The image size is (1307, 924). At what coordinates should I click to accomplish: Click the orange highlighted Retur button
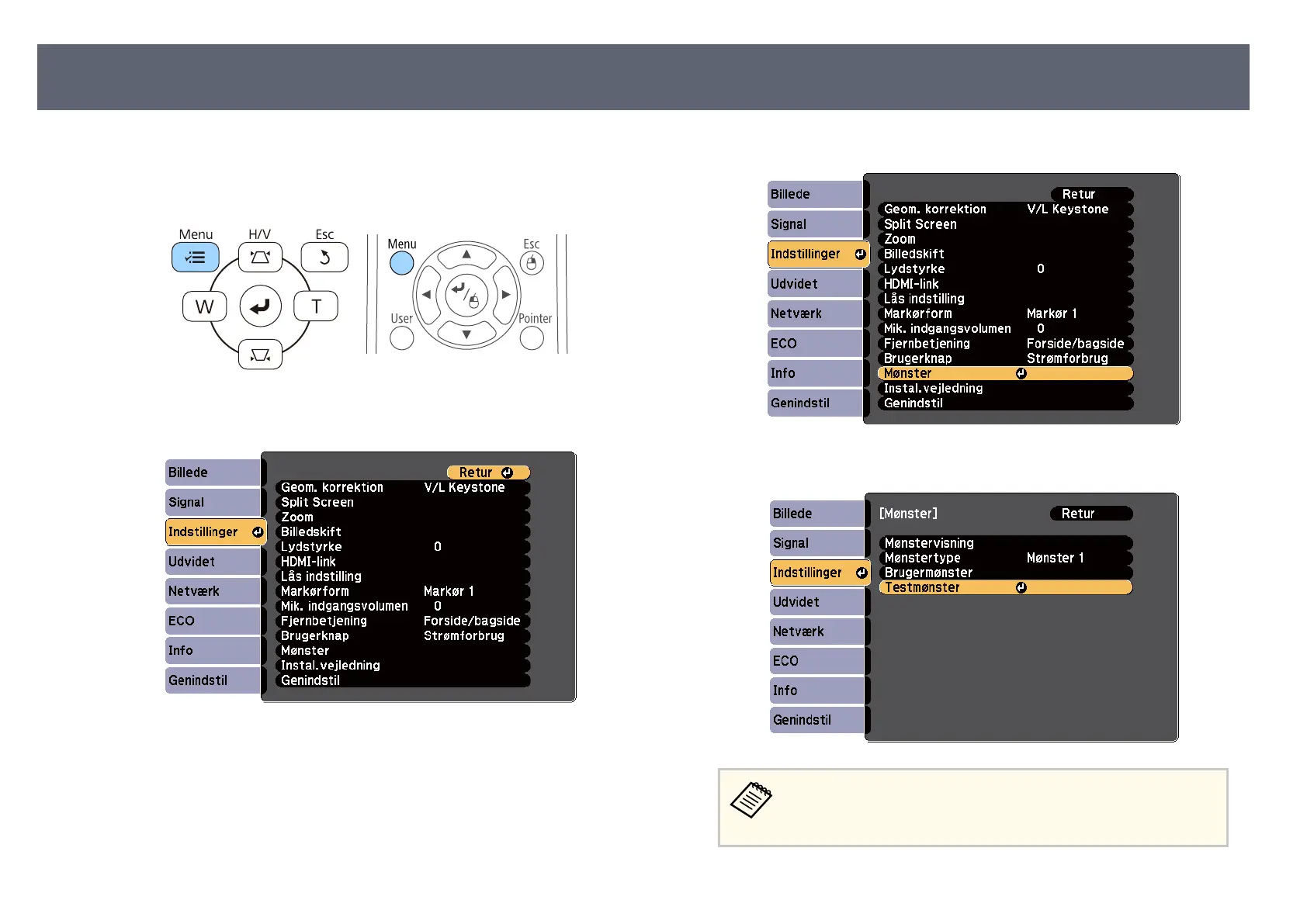(x=487, y=472)
